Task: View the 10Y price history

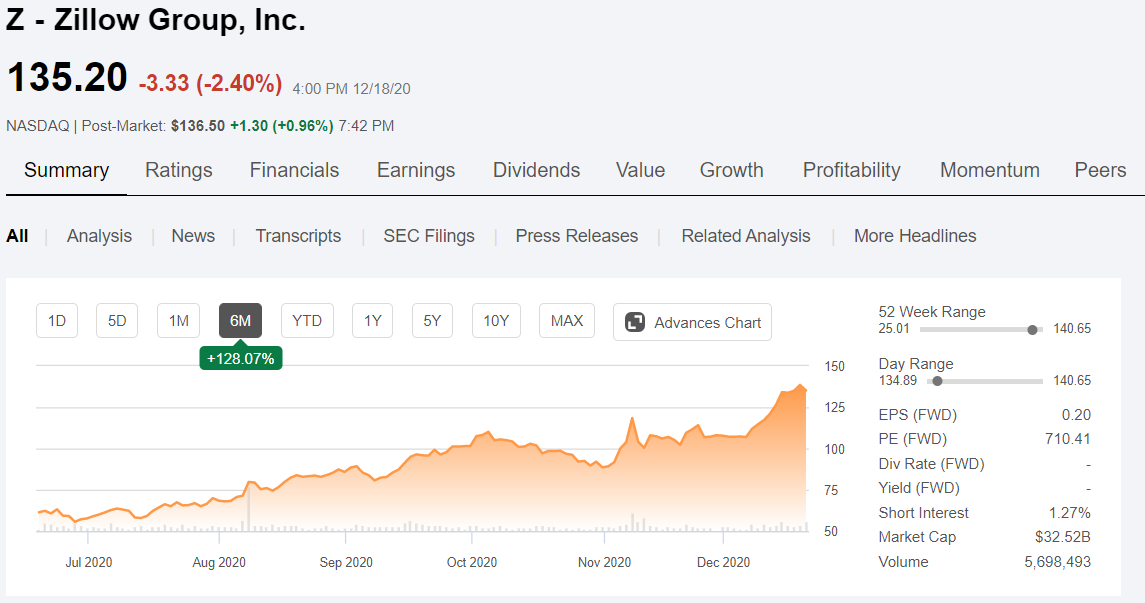Action: [496, 320]
